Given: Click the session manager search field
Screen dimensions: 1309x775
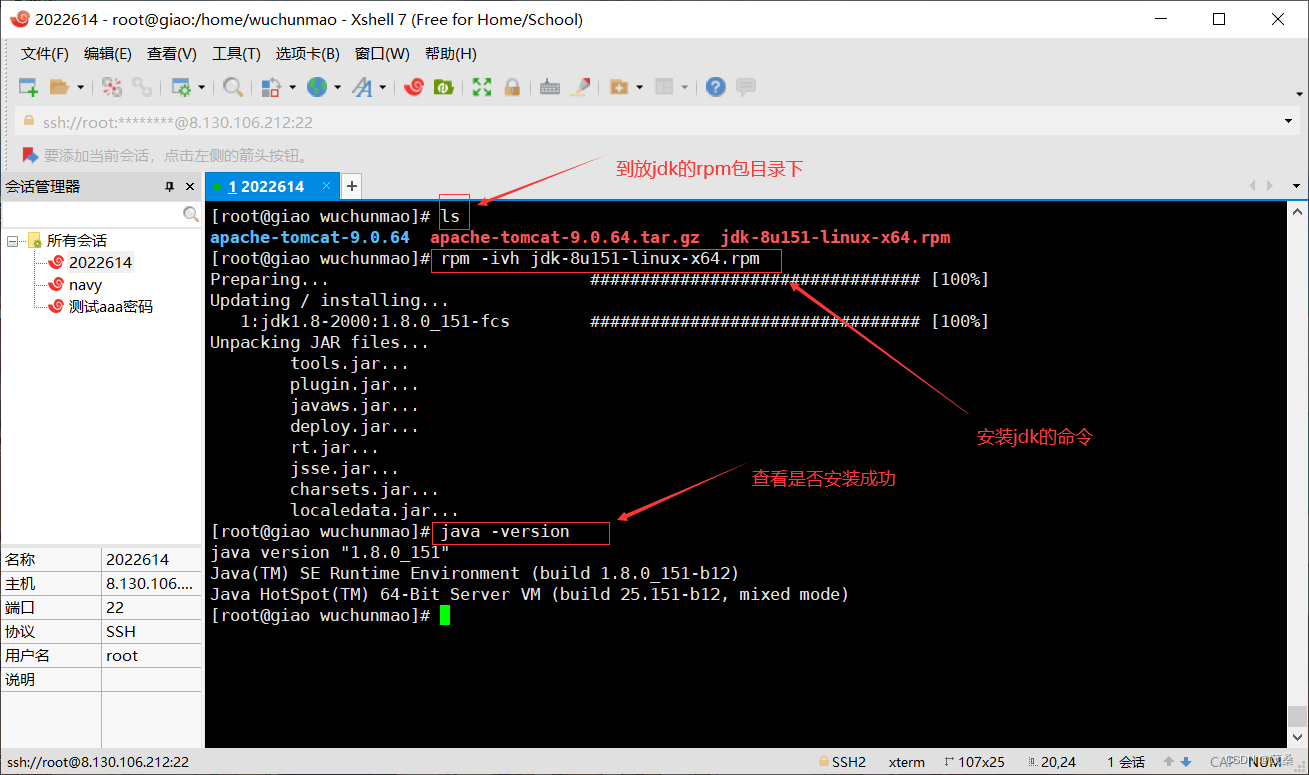Looking at the screenshot, I should (92, 214).
